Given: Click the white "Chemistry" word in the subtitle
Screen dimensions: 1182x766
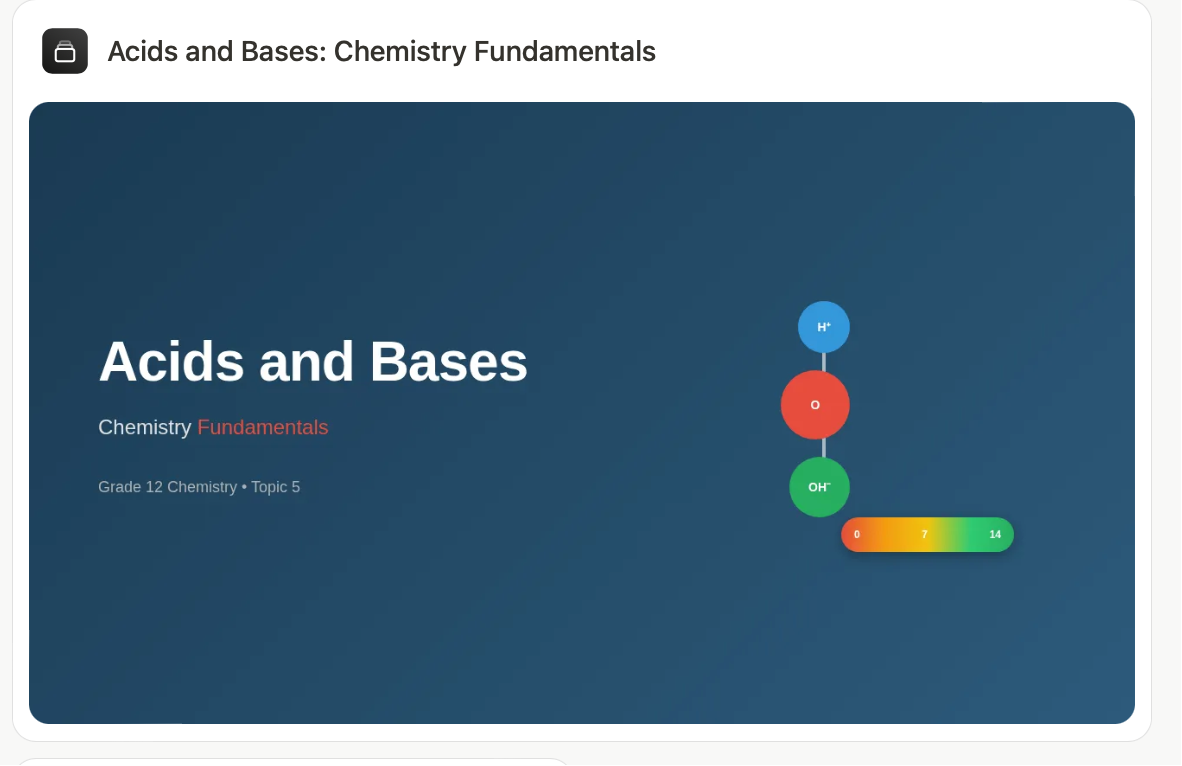Looking at the screenshot, I should pyautogui.click(x=145, y=427).
